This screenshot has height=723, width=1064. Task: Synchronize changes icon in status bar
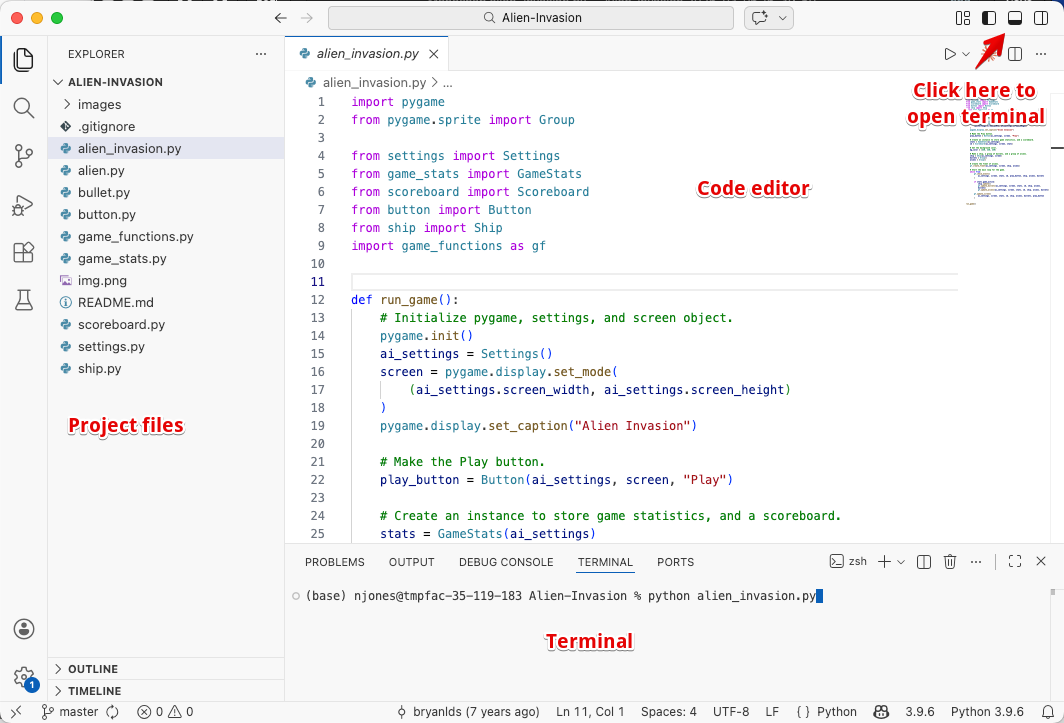point(113,712)
